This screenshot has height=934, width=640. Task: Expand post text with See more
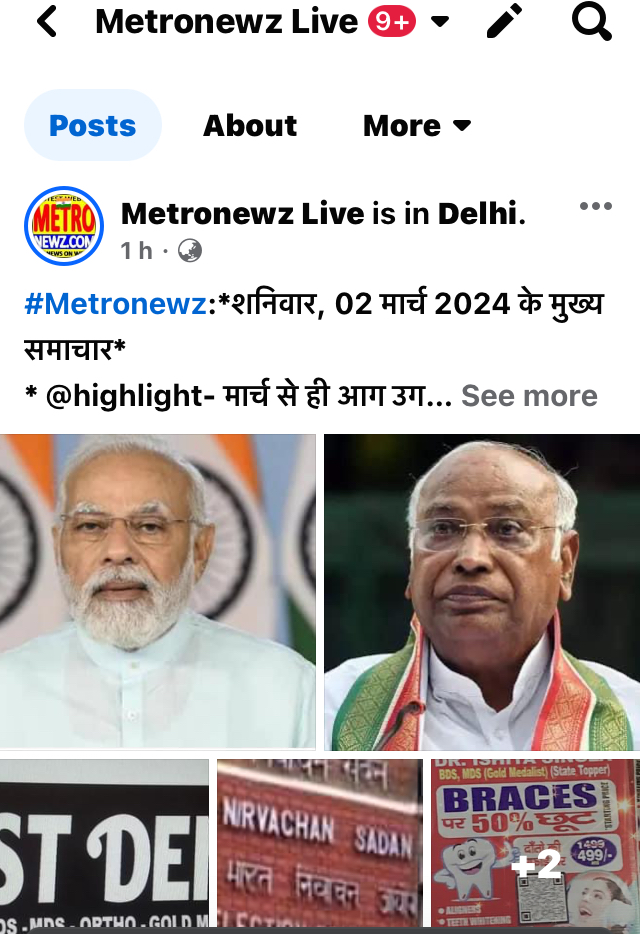529,396
